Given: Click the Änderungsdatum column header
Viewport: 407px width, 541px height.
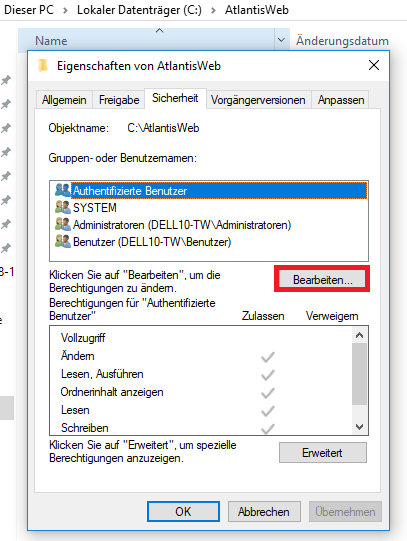Looking at the screenshot, I should [x=343, y=41].
